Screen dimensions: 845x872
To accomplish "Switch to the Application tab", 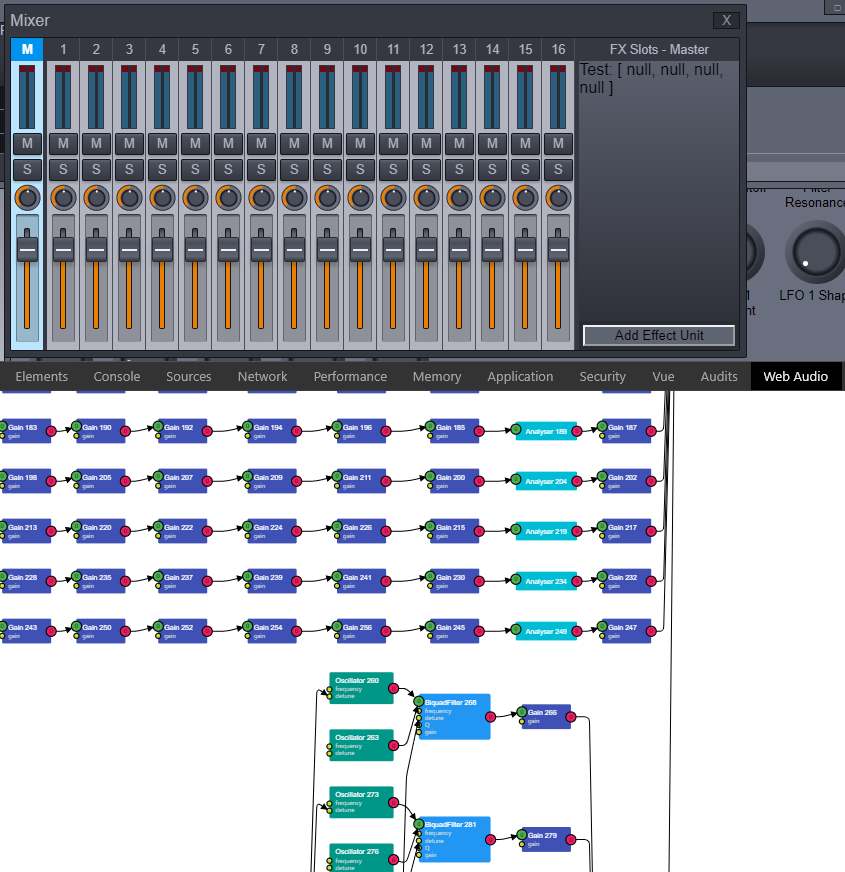I will tap(520, 376).
